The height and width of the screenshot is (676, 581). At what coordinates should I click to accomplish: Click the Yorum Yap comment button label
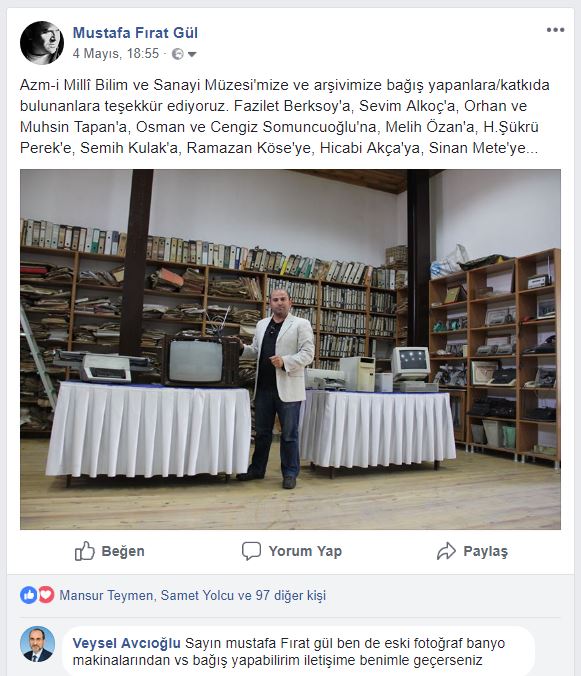pyautogui.click(x=305, y=551)
